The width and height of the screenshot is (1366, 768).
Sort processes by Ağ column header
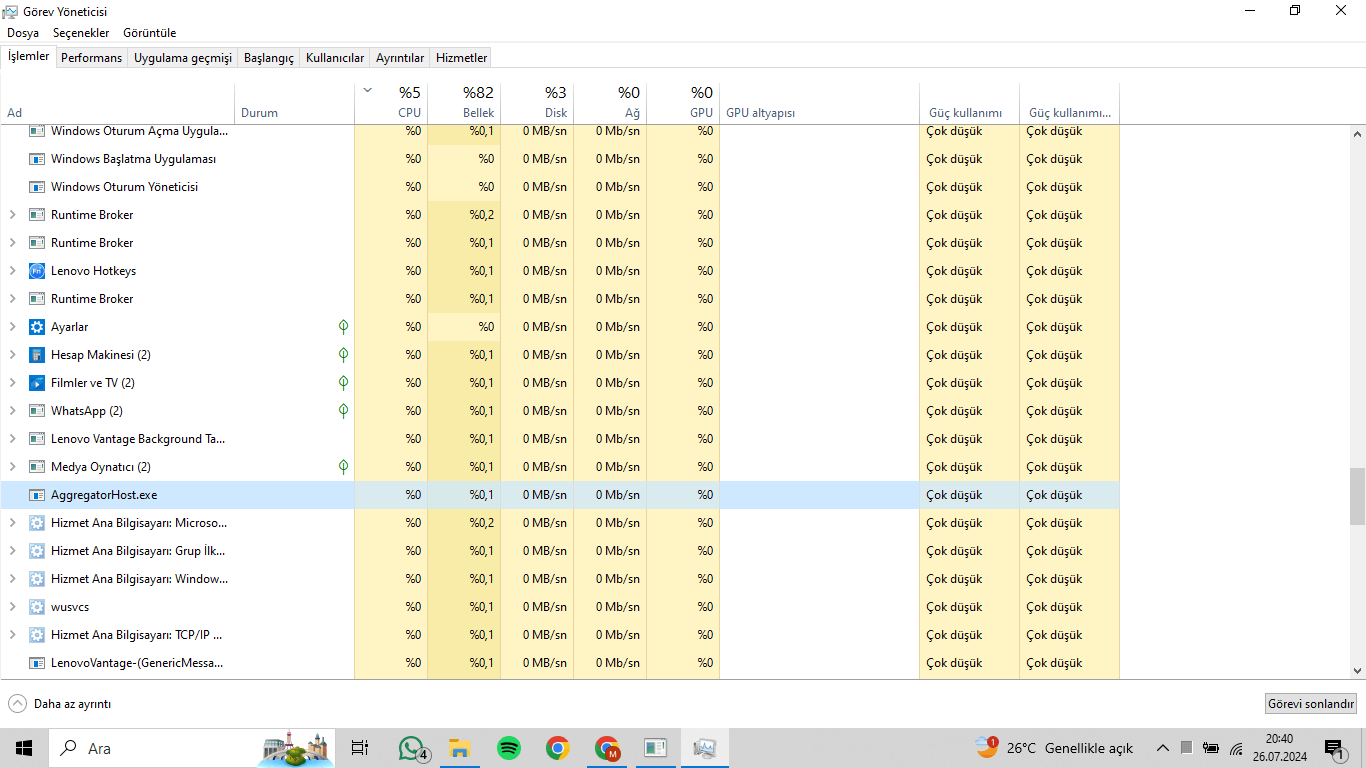[610, 103]
